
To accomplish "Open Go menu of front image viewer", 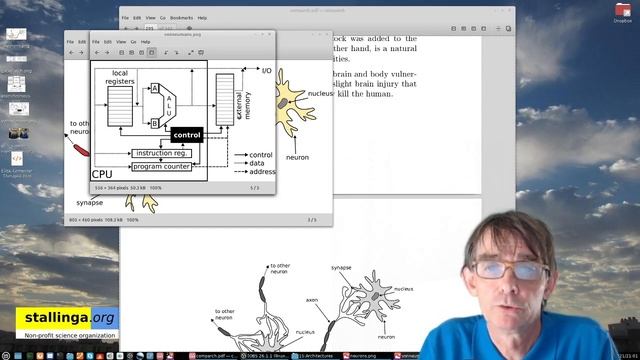I will coord(133,42).
